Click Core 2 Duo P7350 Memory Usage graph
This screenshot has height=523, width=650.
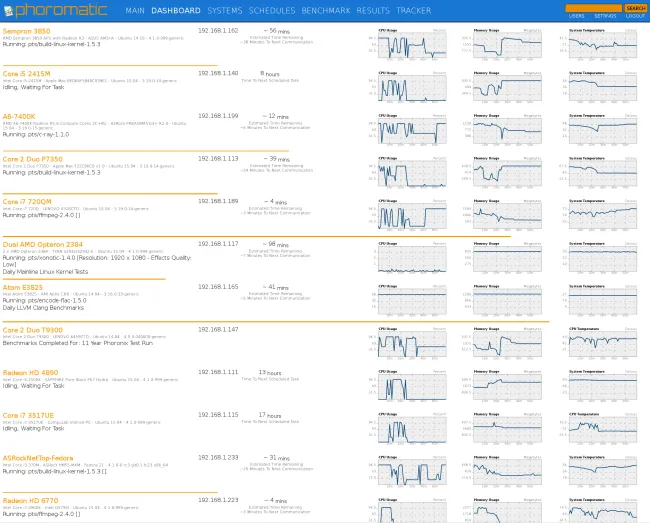507,173
